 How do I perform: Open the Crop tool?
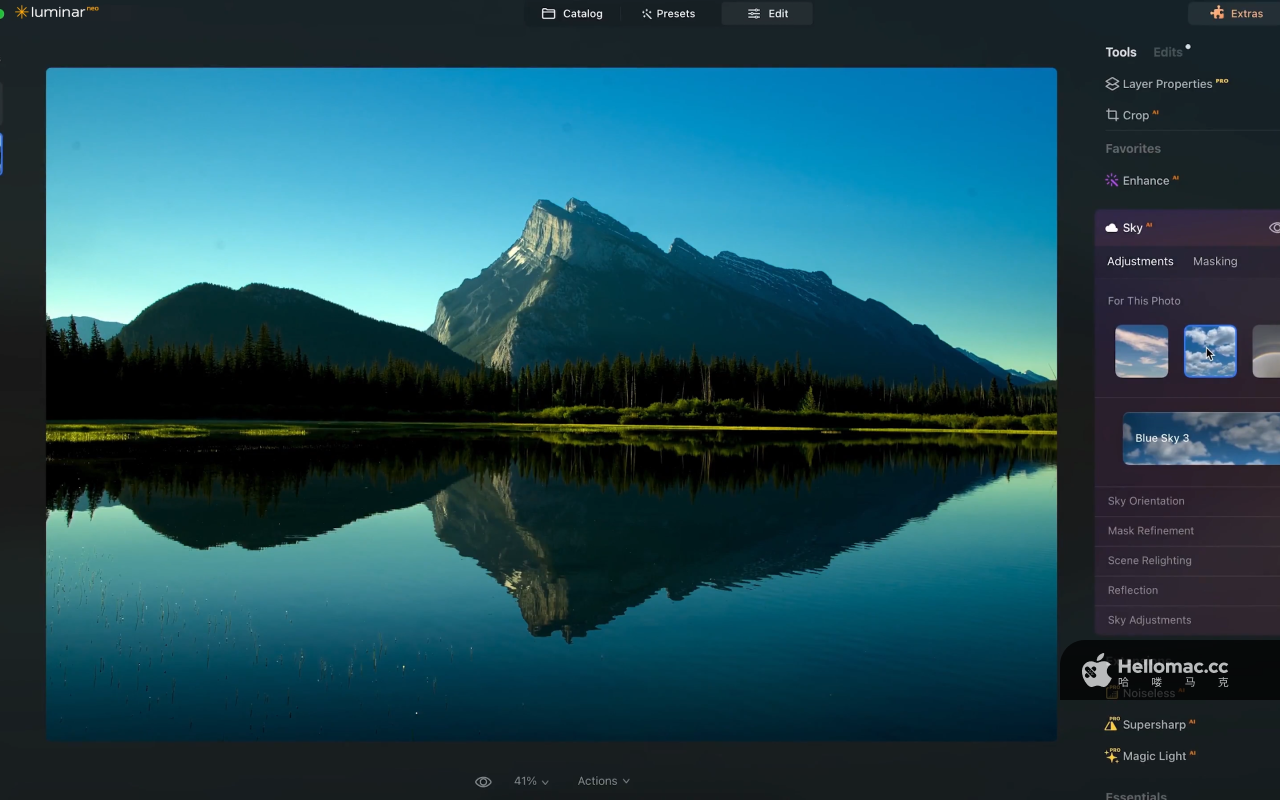click(x=1132, y=115)
